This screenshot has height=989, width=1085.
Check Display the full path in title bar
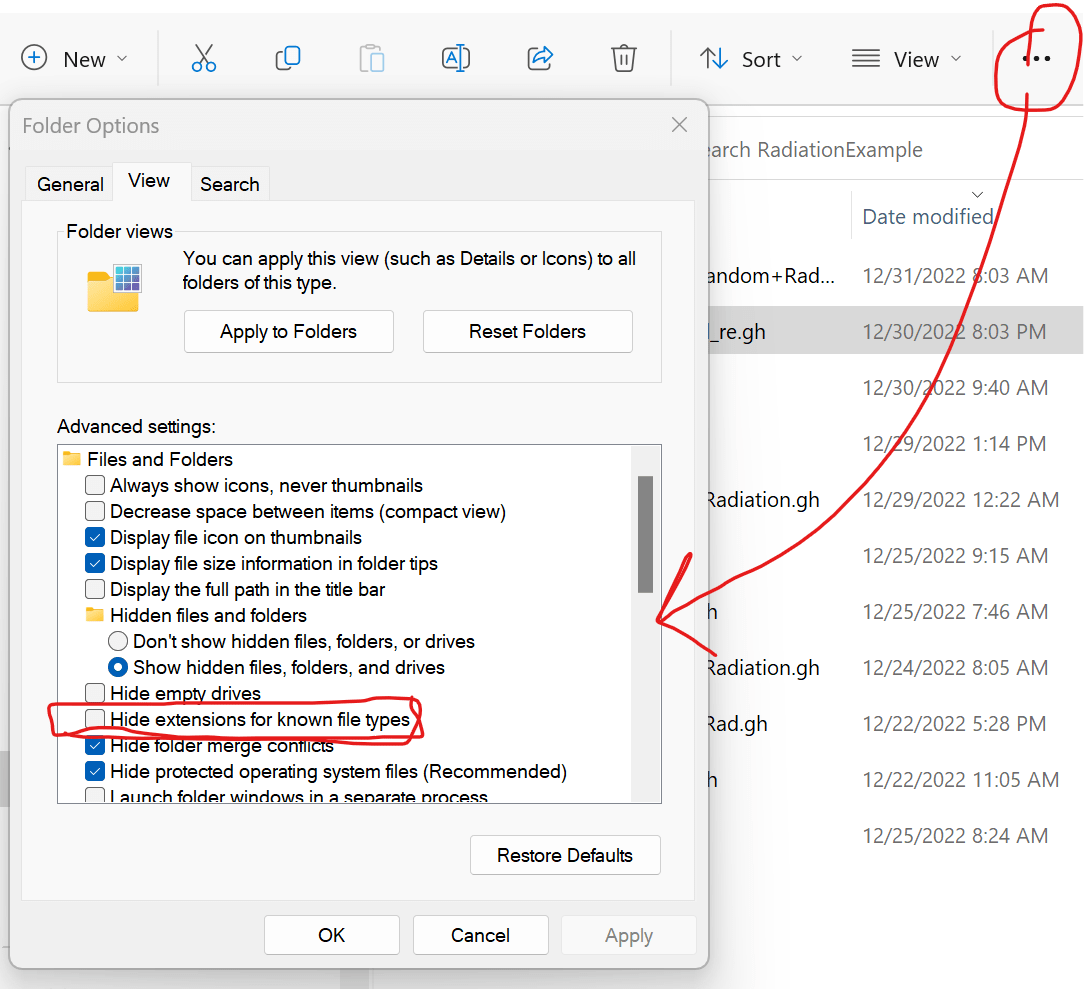95,589
